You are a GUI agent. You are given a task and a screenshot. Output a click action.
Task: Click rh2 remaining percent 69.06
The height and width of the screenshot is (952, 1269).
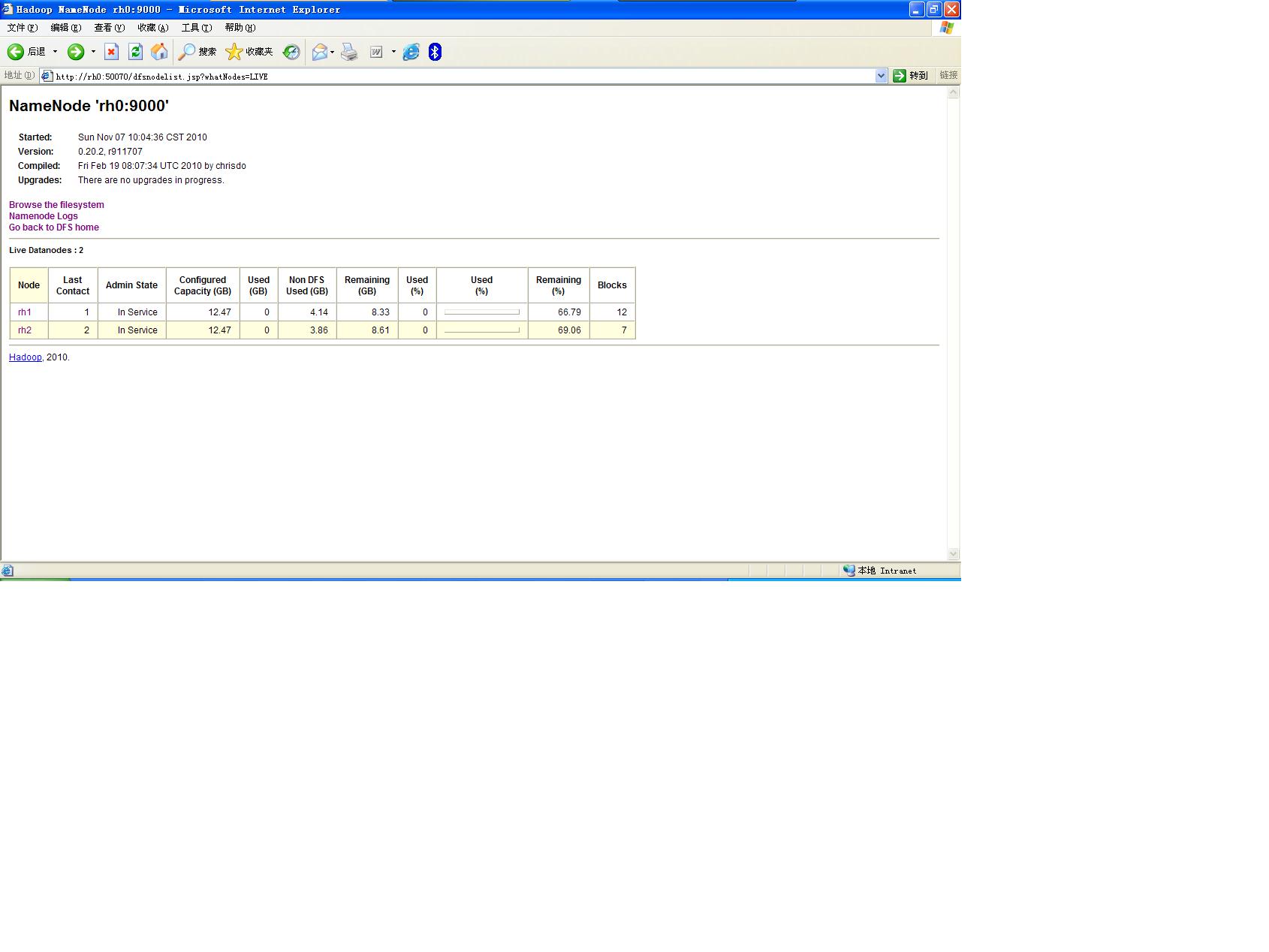pos(569,330)
